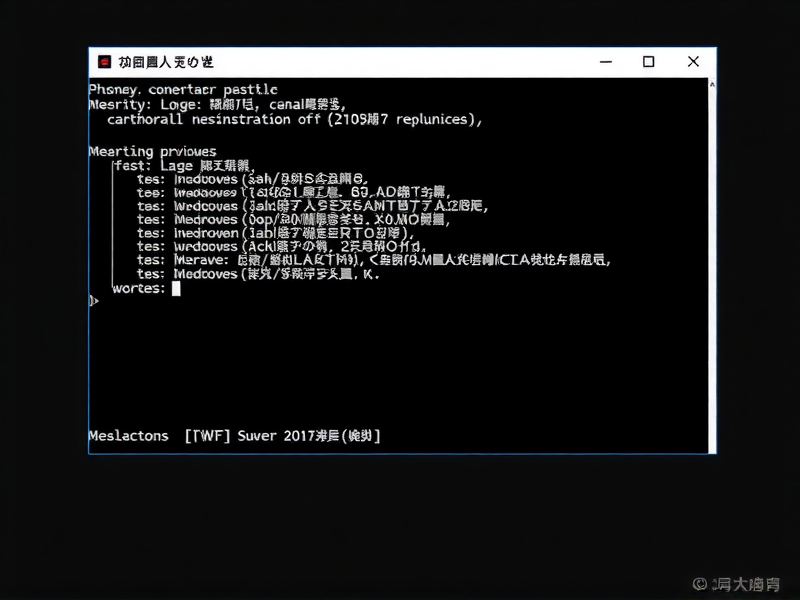800x600 pixels.
Task: Click the console application icon in the title bar
Action: [103, 61]
